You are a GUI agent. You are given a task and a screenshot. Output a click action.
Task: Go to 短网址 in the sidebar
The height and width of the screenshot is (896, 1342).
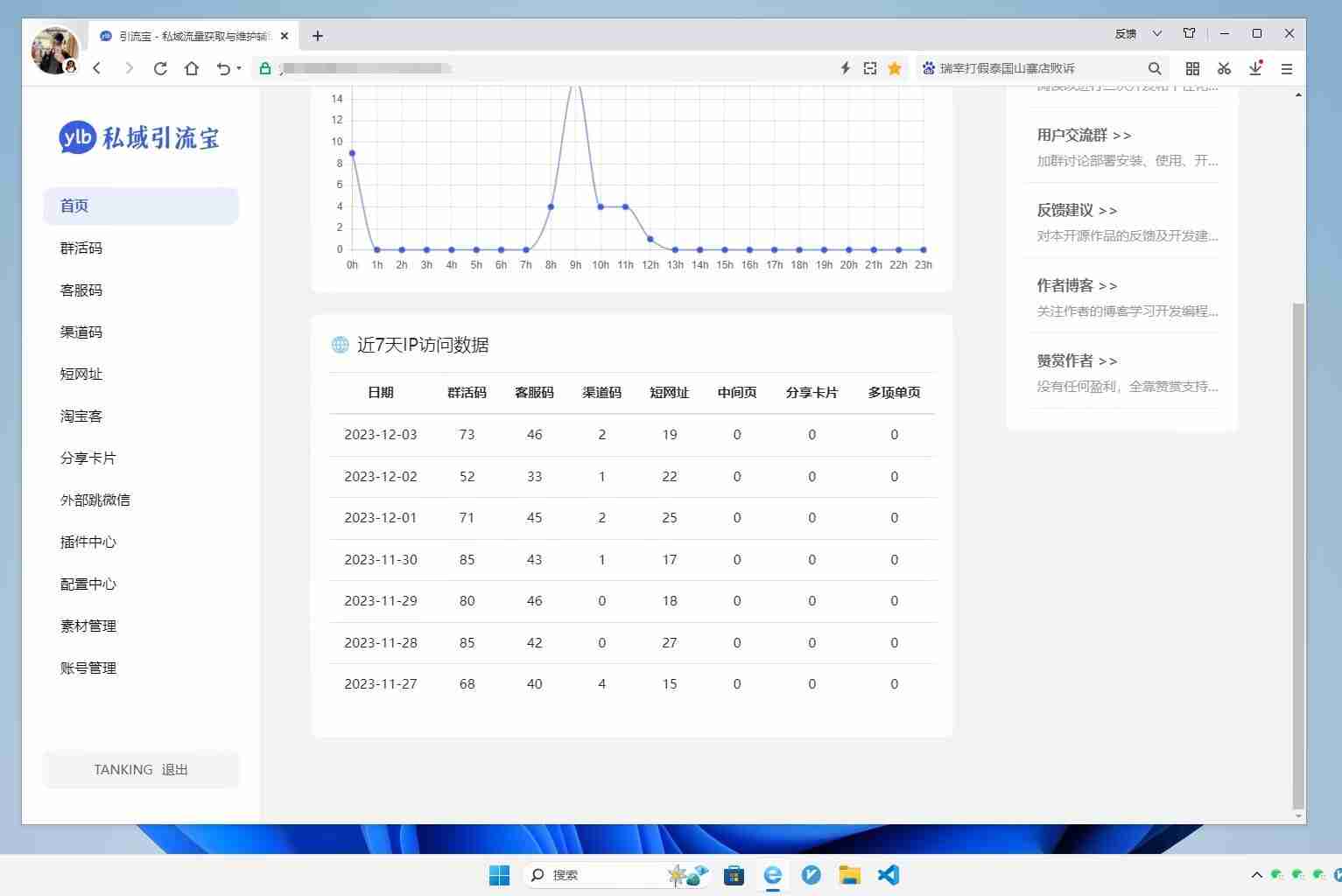81,374
